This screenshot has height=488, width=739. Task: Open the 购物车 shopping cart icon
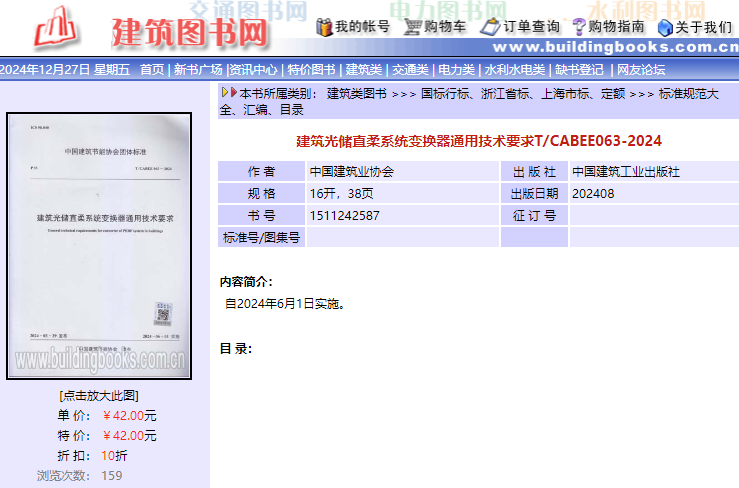point(412,27)
